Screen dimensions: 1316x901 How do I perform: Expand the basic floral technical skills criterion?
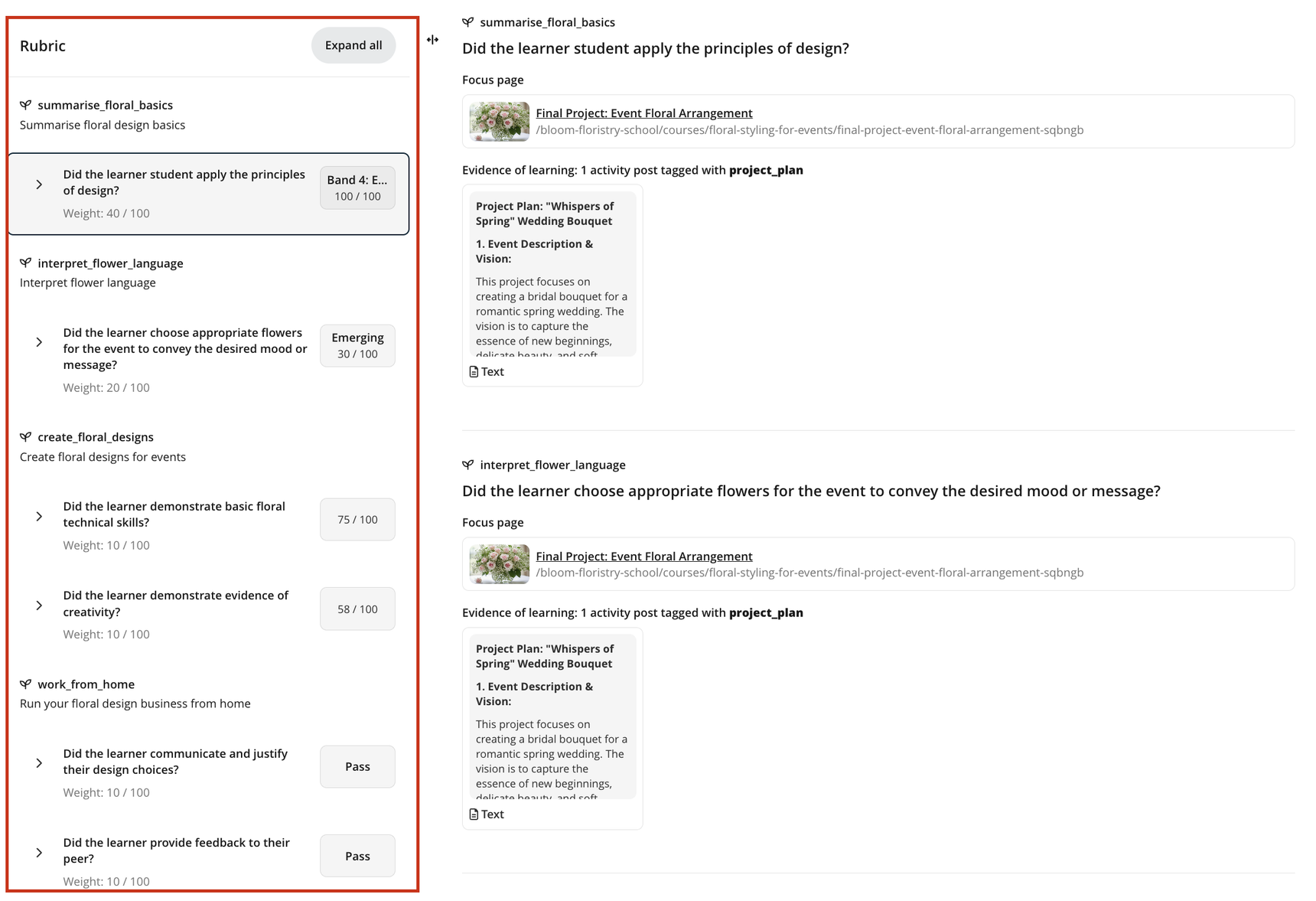(39, 517)
